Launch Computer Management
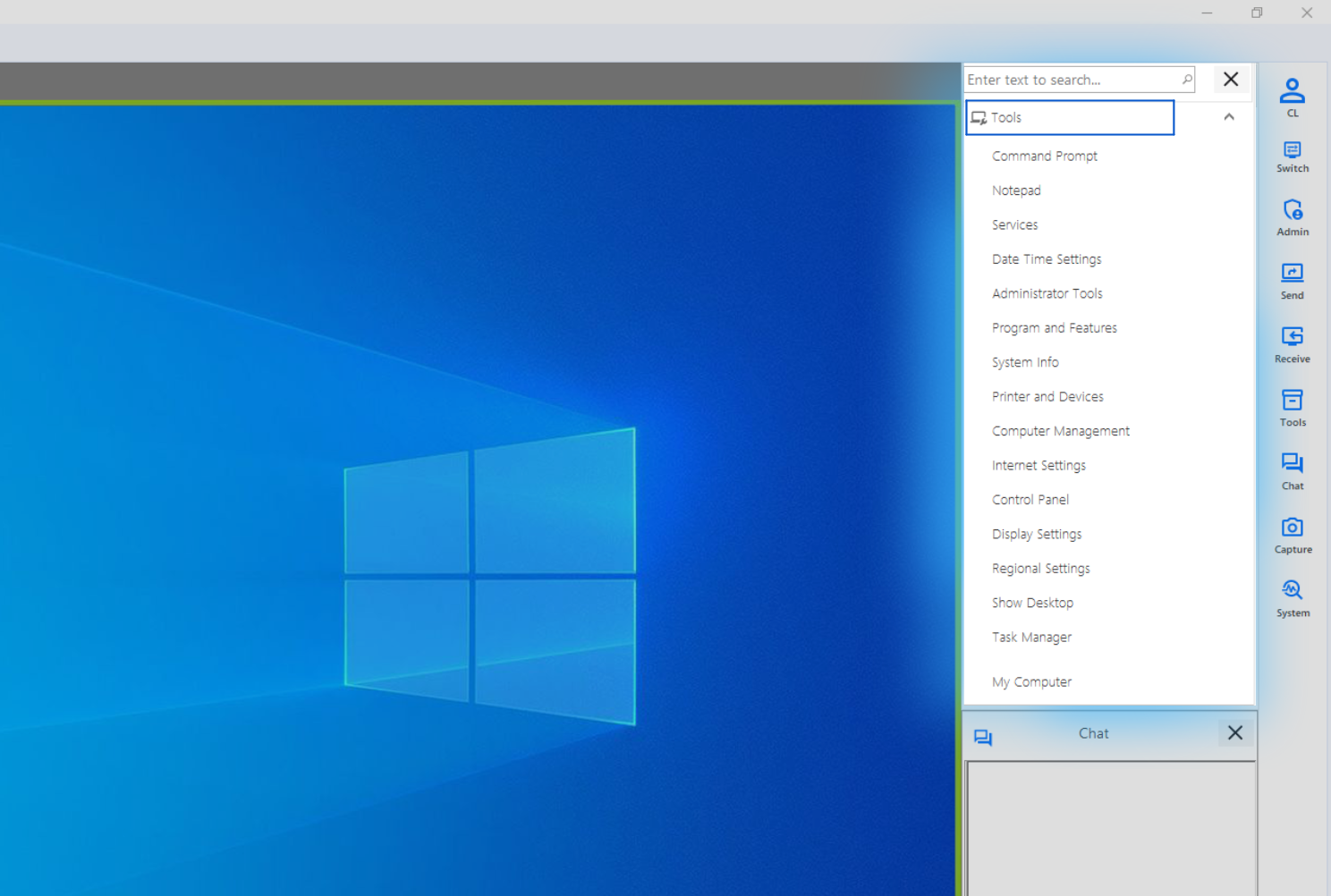 (x=1061, y=431)
